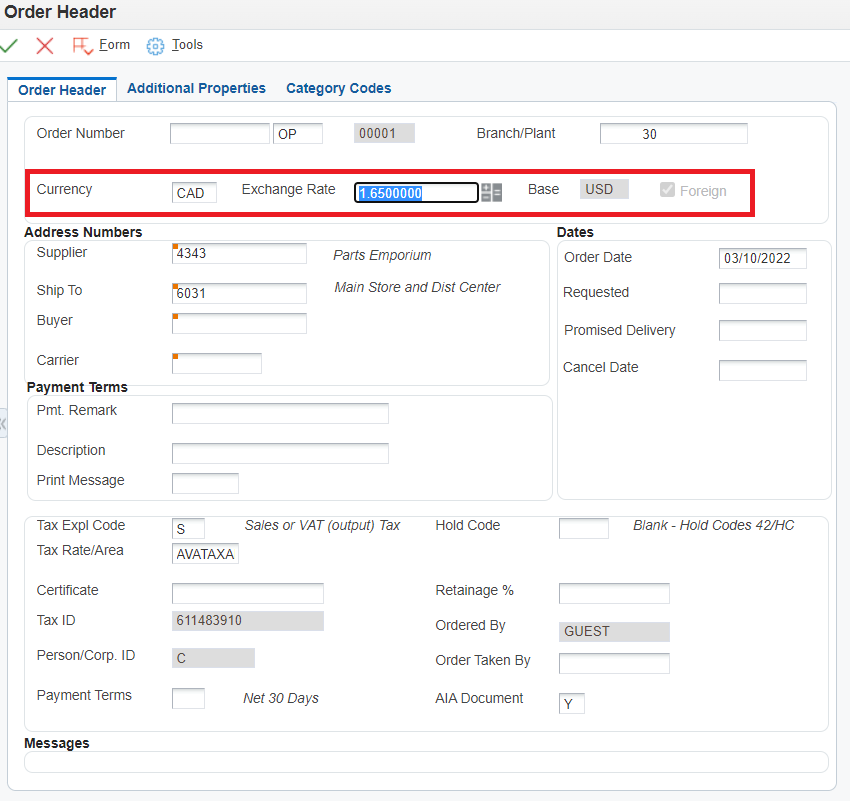Click the Tax Expl Code field S
Image resolution: width=850 pixels, height=801 pixels.
[188, 528]
